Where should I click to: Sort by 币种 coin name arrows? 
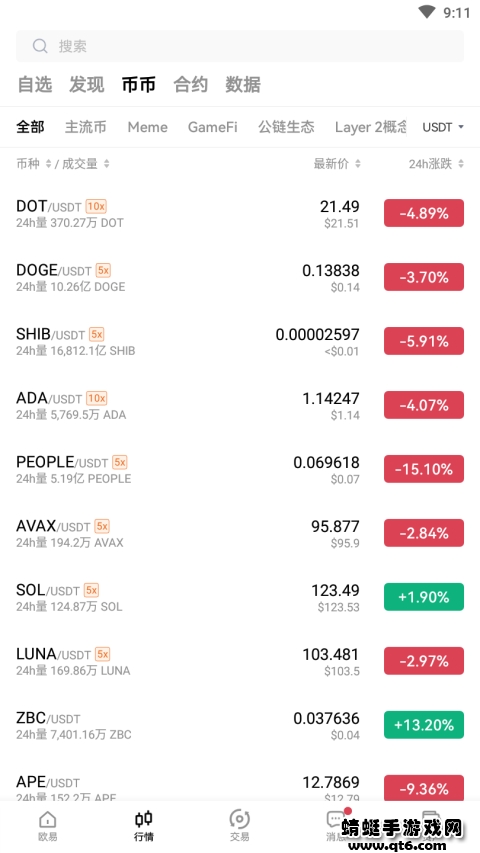coord(48,164)
